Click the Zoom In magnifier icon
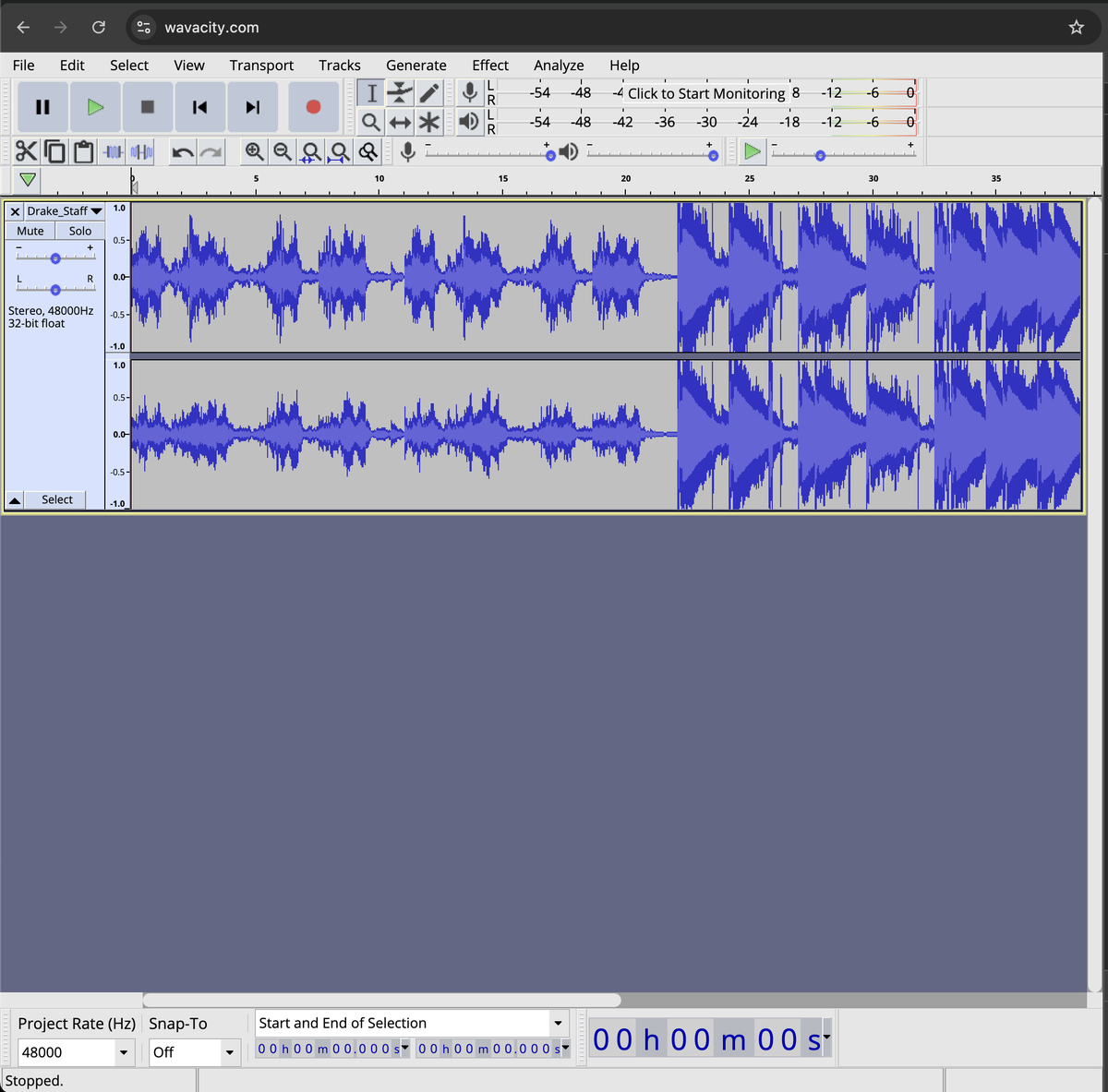 point(254,151)
